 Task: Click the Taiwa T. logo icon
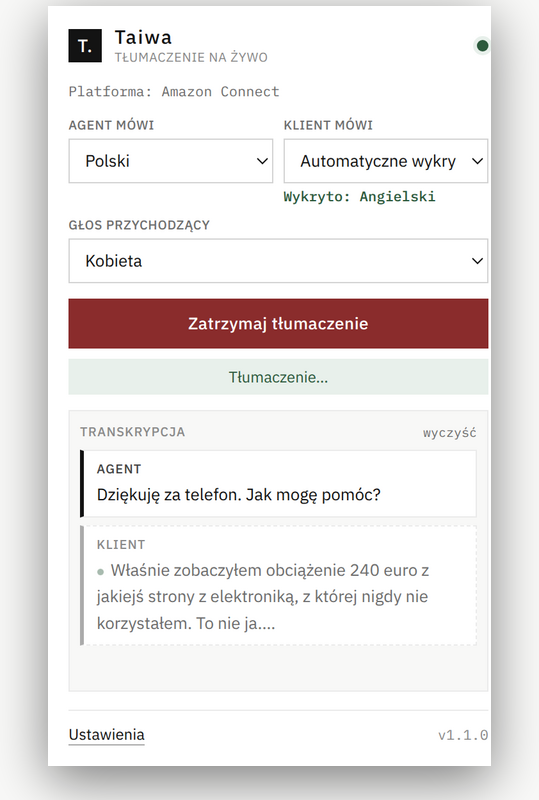[85, 46]
